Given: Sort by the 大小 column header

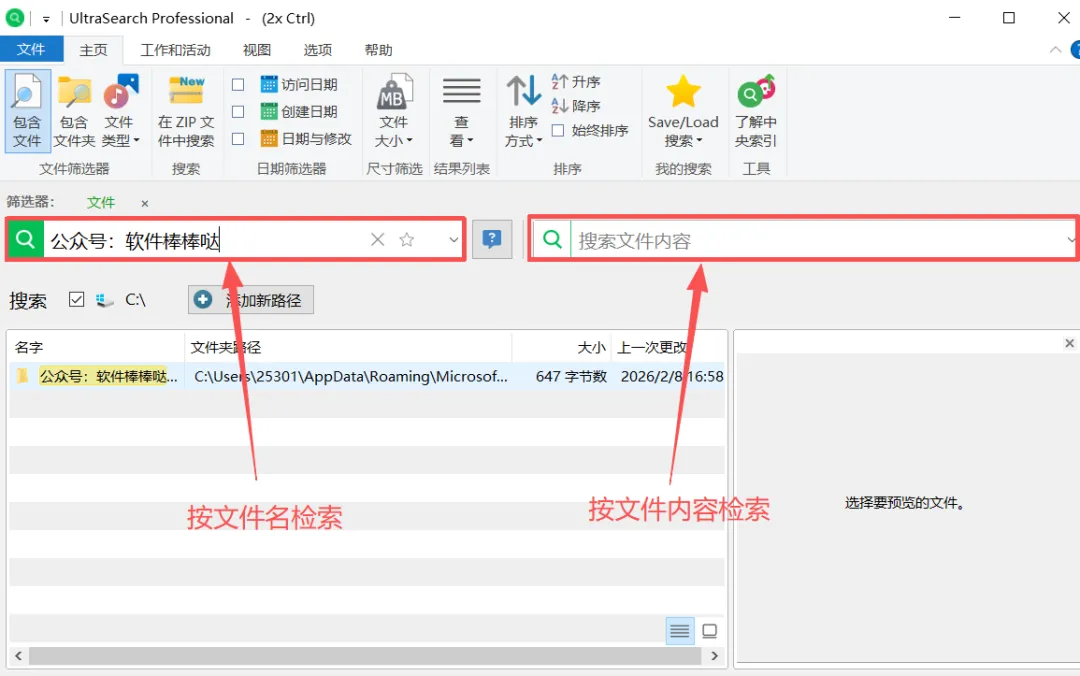Looking at the screenshot, I should point(561,347).
